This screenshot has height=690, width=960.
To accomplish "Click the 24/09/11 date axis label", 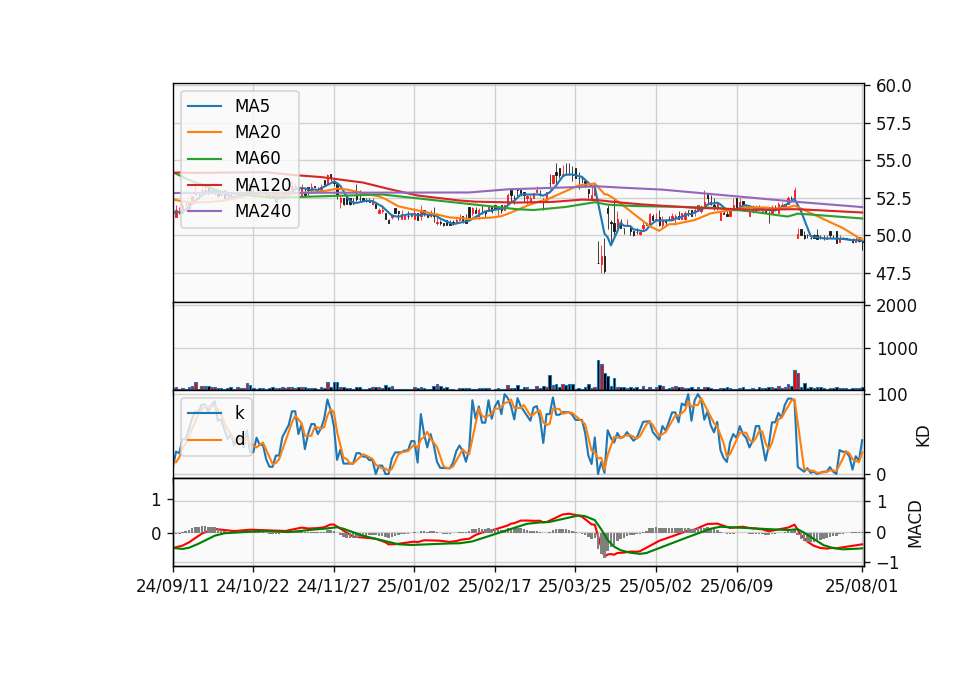I will pyautogui.click(x=173, y=586).
